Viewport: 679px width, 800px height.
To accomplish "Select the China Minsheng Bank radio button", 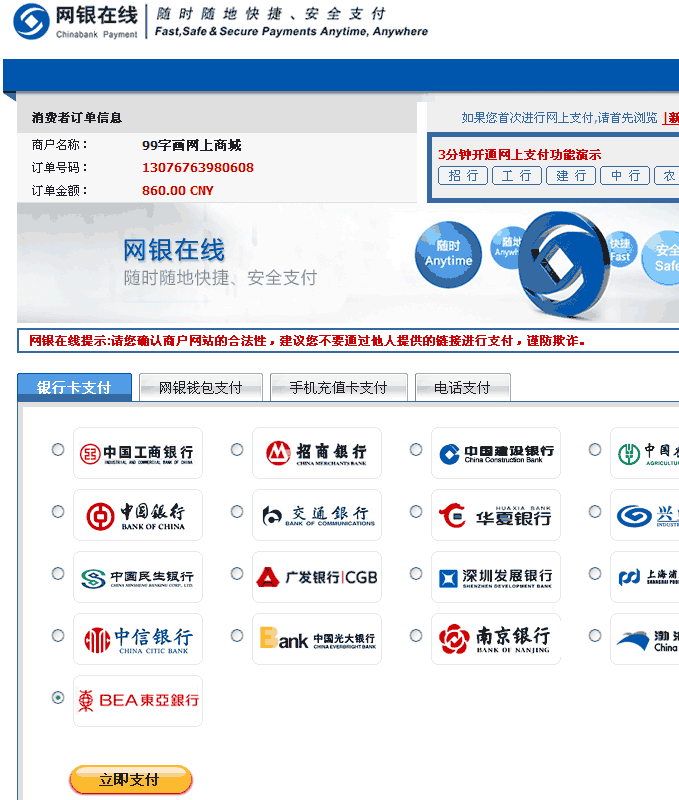I will tap(58, 574).
